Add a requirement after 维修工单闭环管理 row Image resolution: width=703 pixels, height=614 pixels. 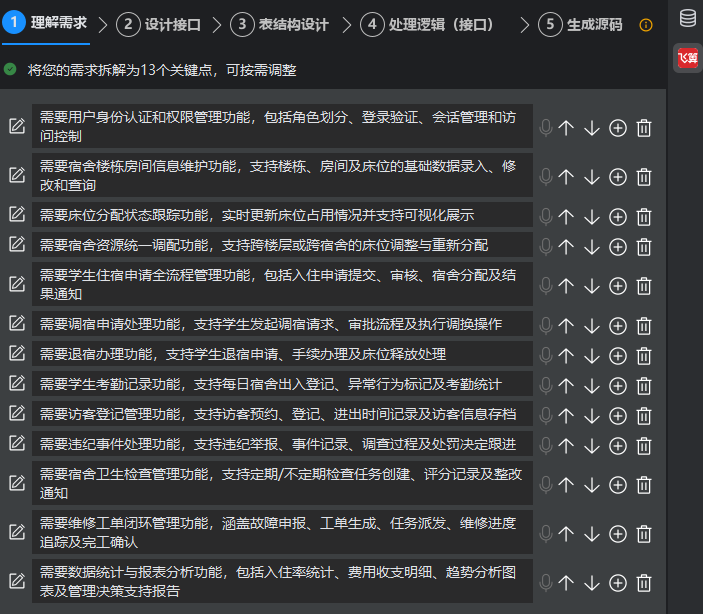(618, 534)
